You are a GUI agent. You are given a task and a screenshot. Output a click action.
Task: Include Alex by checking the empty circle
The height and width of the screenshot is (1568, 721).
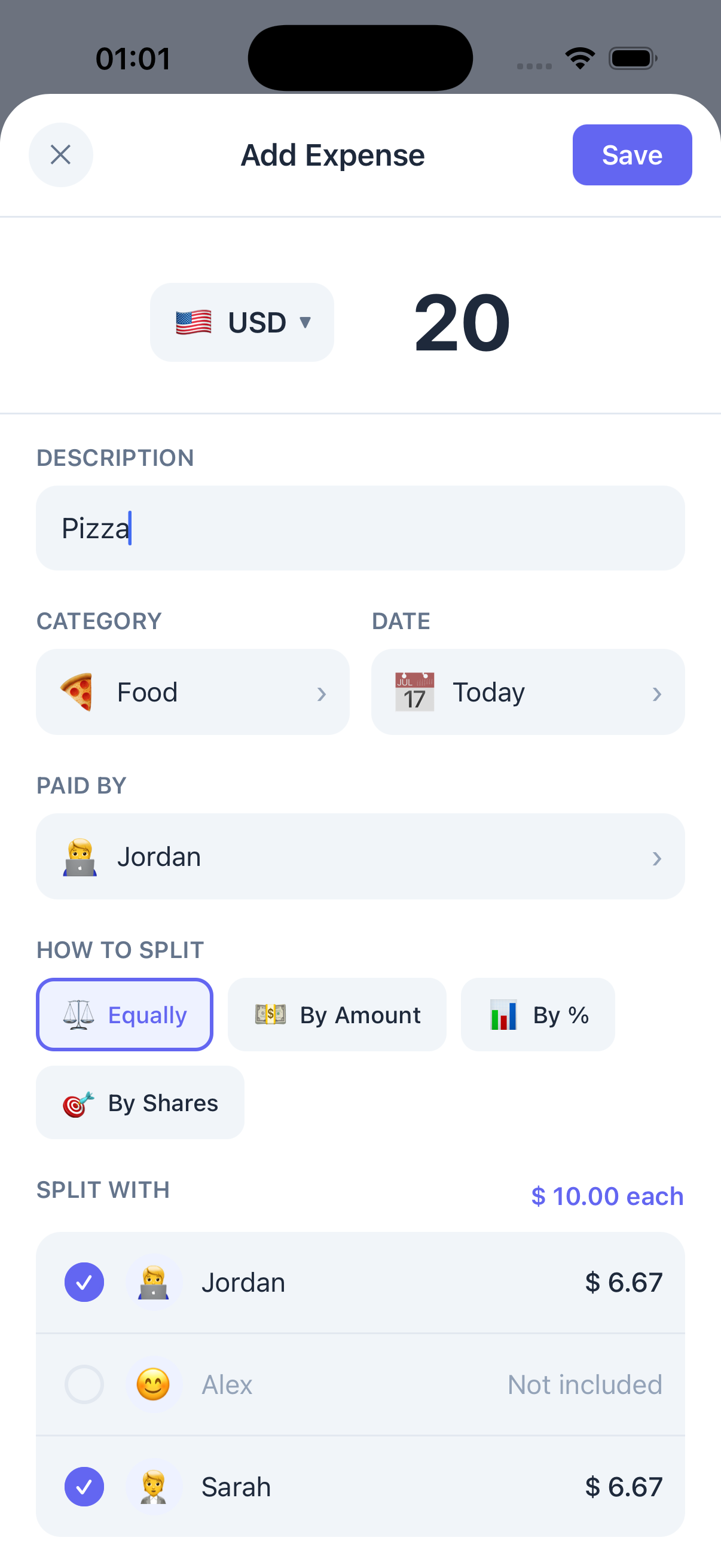(84, 1385)
